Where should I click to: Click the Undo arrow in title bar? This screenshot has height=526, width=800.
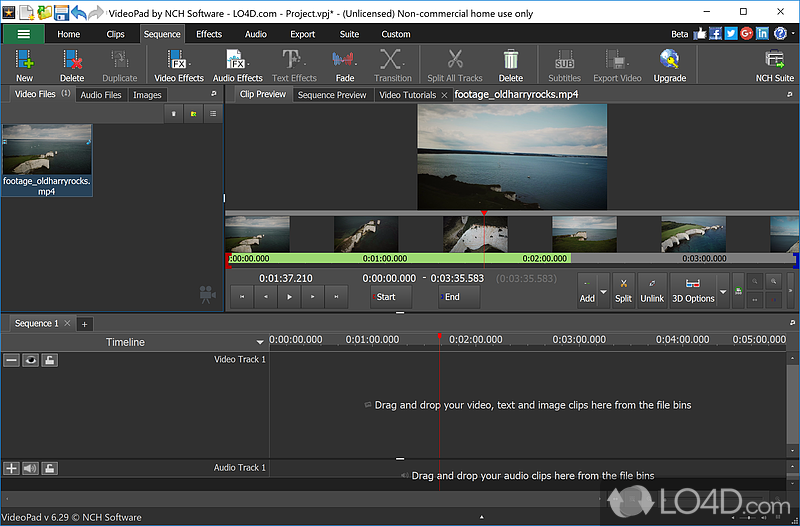(79, 12)
